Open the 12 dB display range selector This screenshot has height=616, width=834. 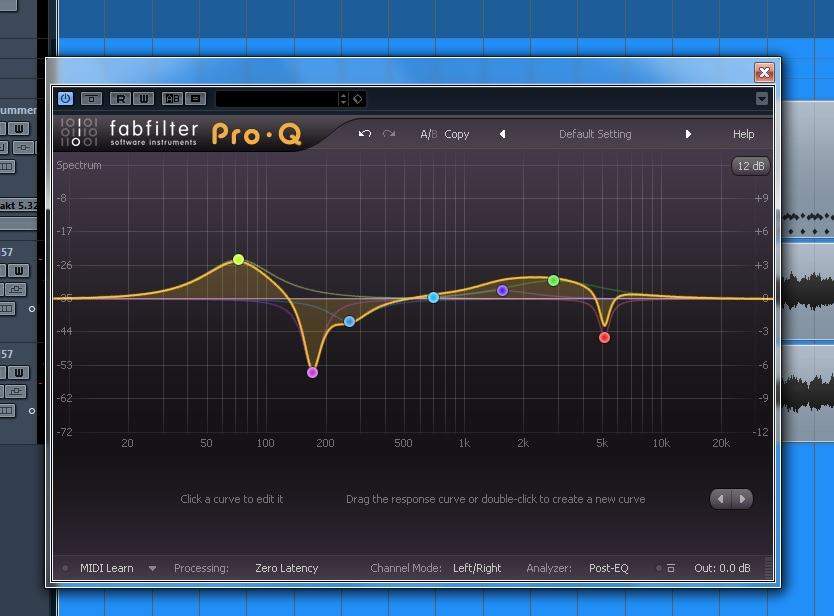[x=750, y=166]
